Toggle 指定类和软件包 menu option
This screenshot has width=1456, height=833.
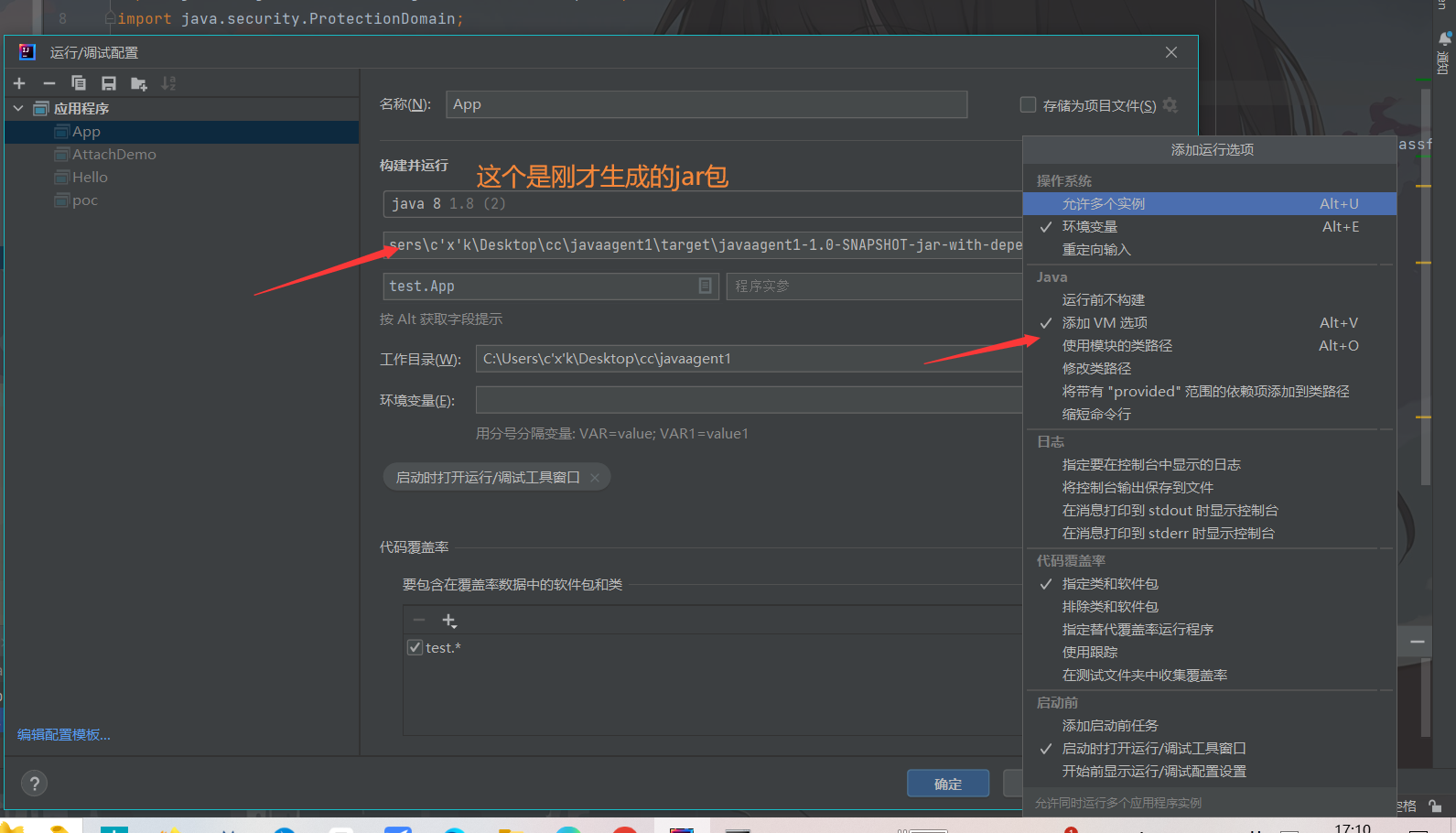tap(1210, 583)
